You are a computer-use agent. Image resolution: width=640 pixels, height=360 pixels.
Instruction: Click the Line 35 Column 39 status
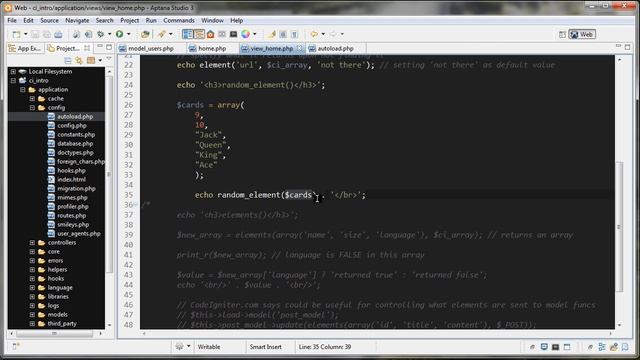[325, 347]
